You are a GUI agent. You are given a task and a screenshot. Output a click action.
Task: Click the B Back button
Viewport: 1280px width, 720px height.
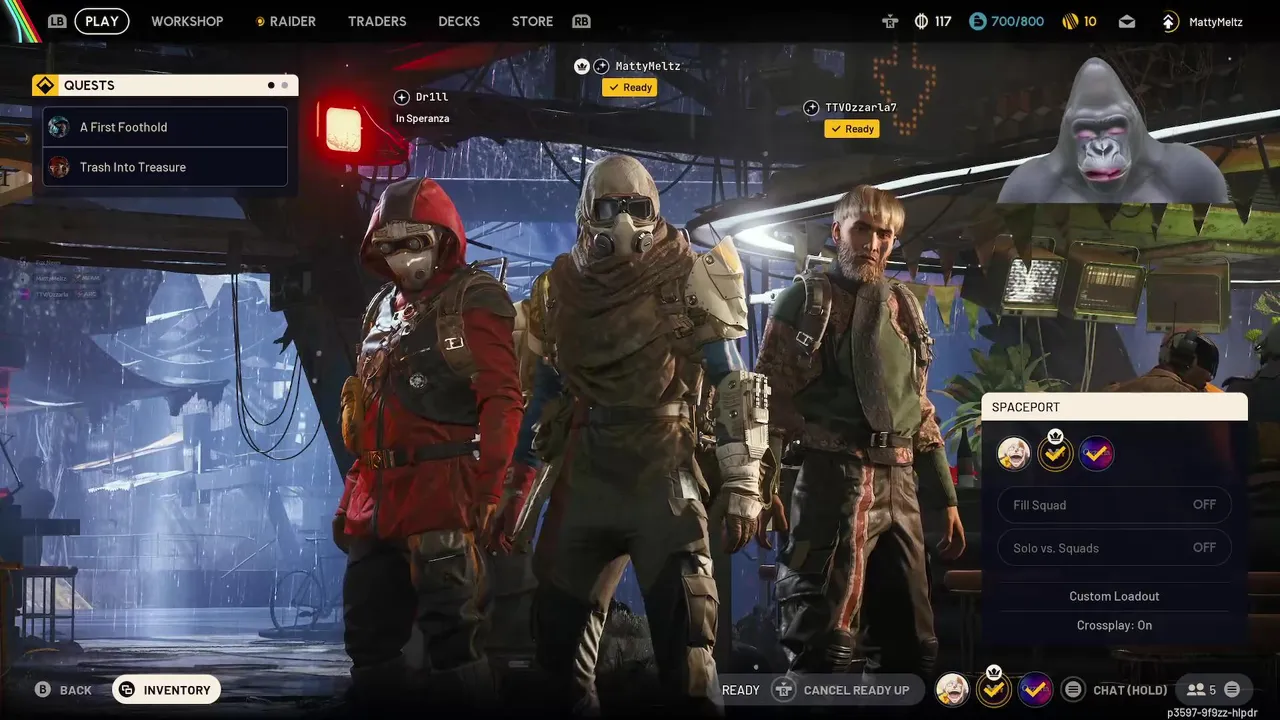(x=63, y=690)
